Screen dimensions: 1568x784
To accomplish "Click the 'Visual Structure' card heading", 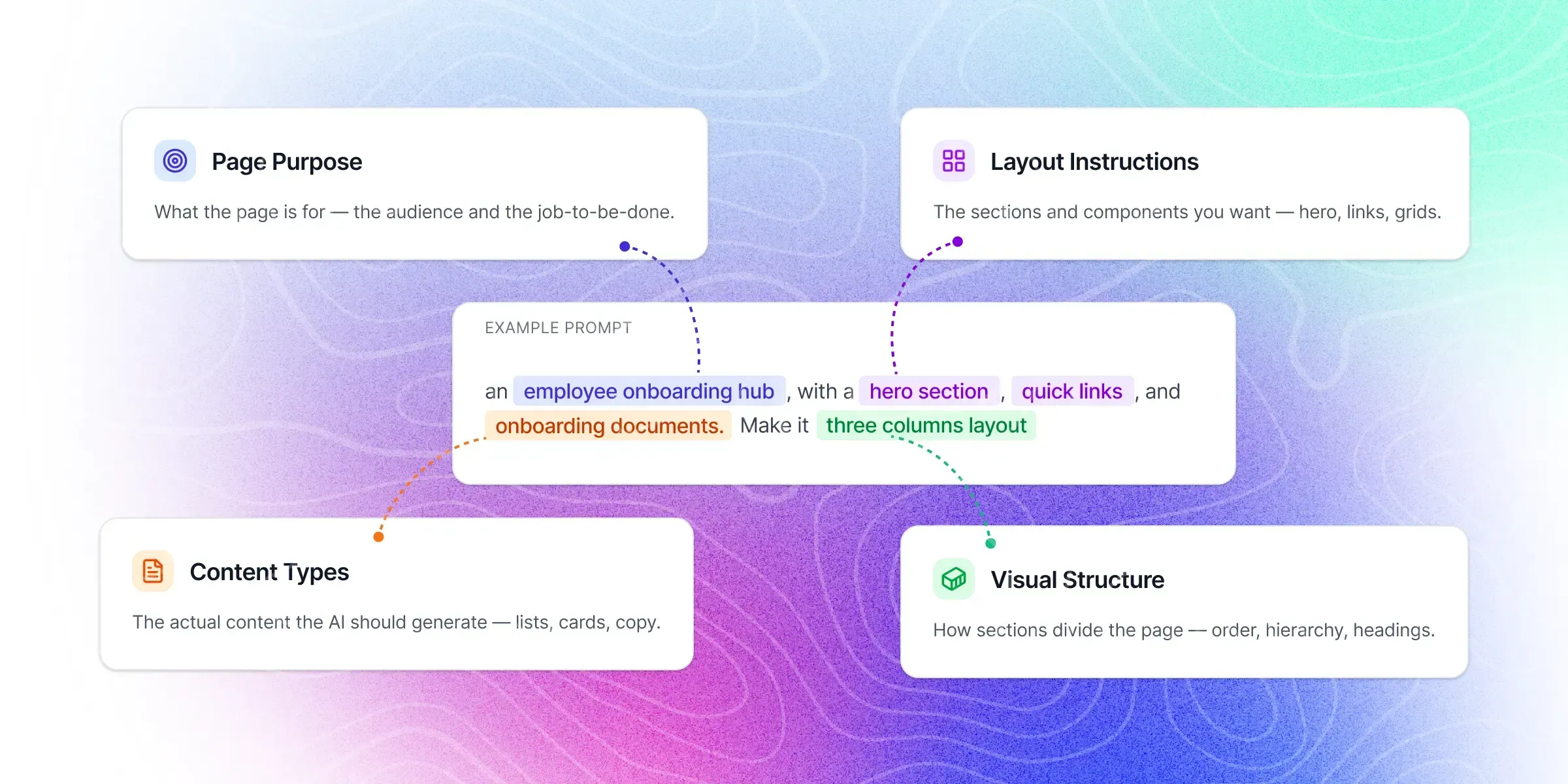I will pos(1077,580).
